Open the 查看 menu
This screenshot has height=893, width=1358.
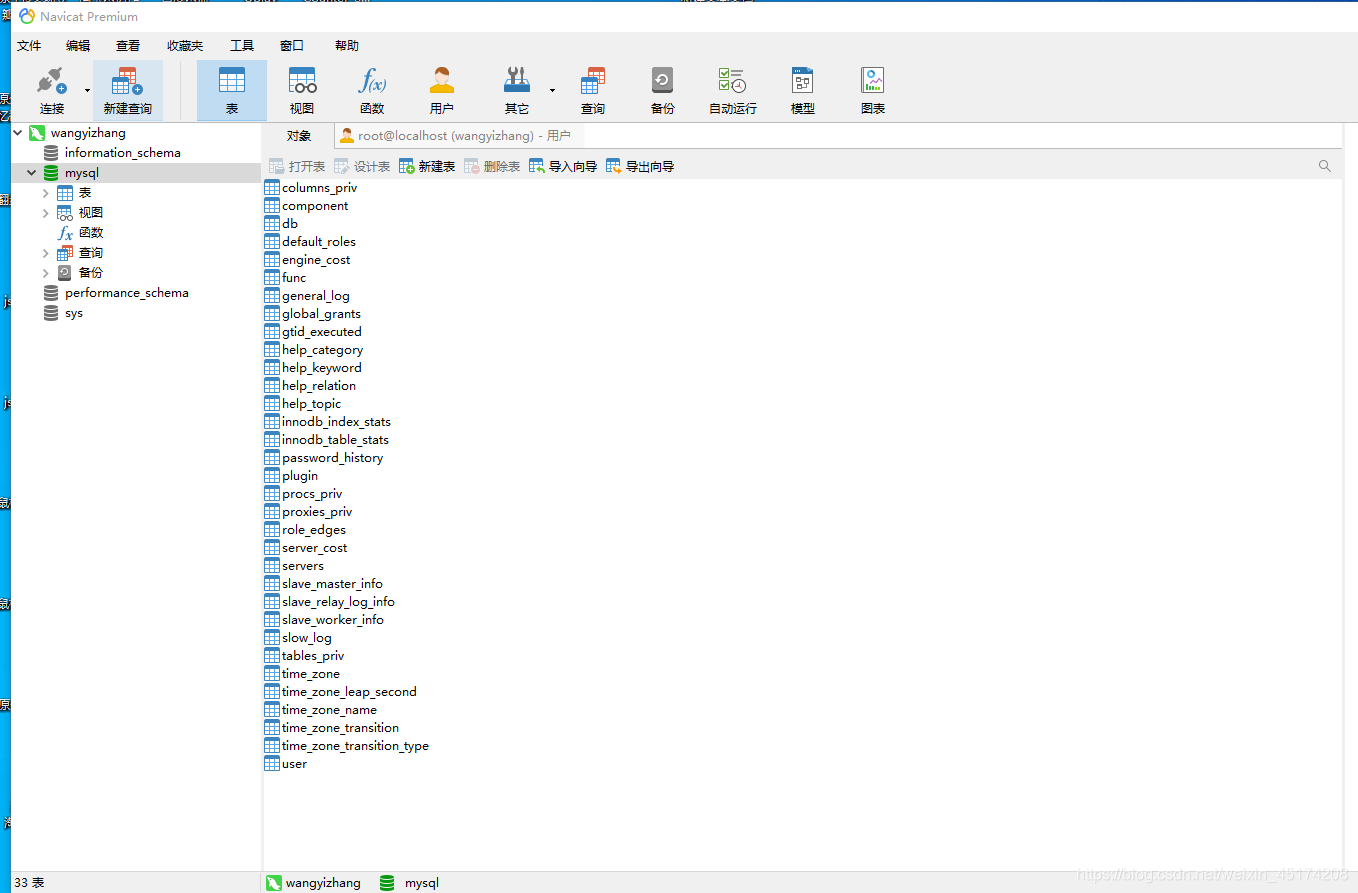point(128,46)
